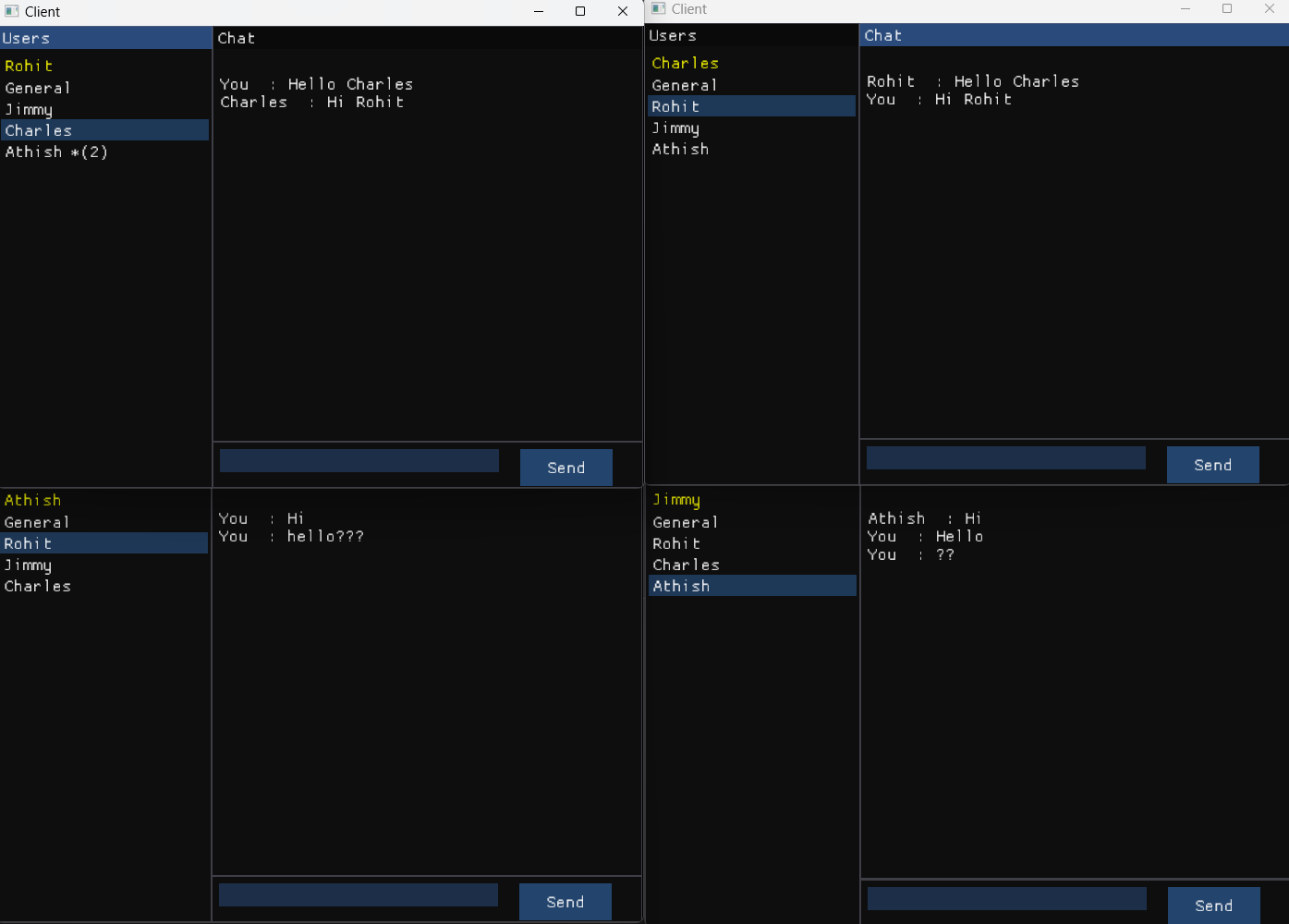Select Athish in Charles's user list

[751, 149]
